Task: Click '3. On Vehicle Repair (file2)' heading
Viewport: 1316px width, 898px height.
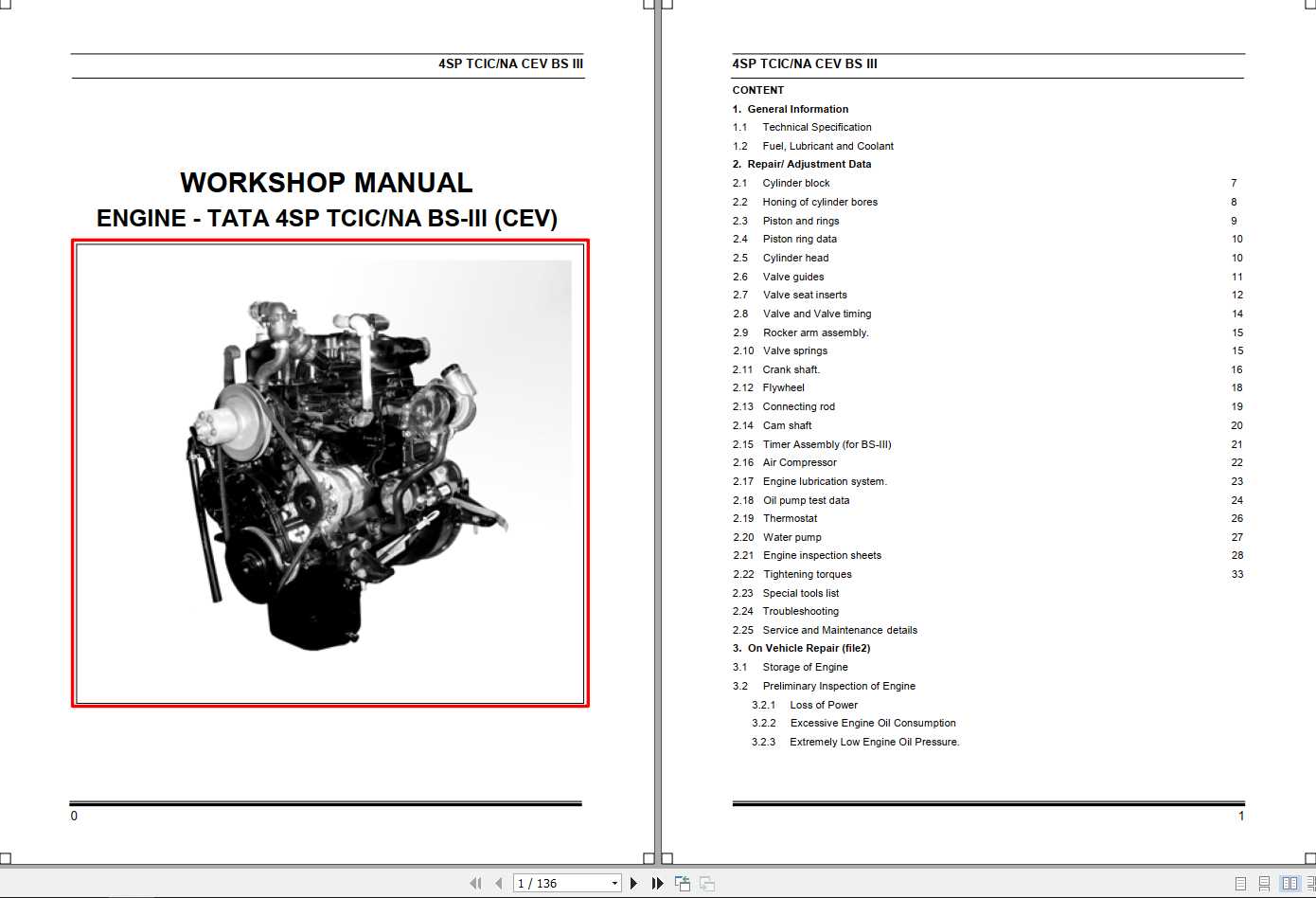Action: pos(801,648)
